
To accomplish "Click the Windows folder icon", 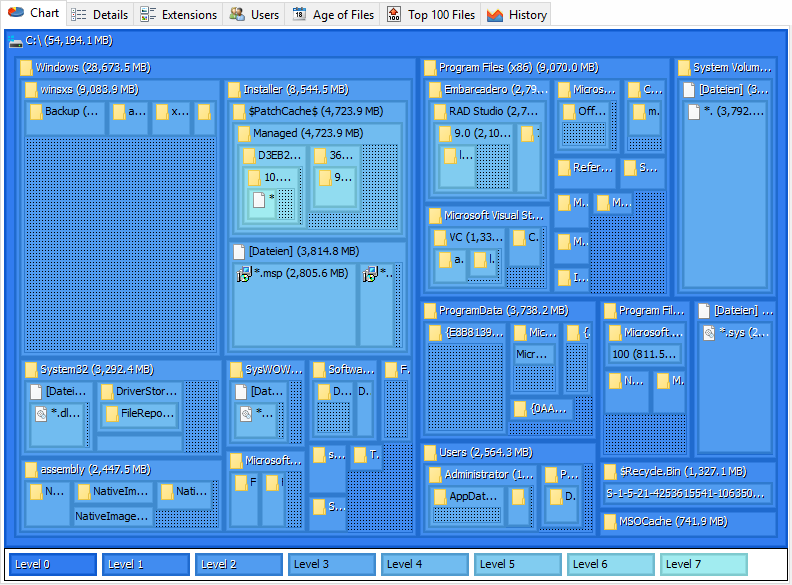I will pos(26,68).
